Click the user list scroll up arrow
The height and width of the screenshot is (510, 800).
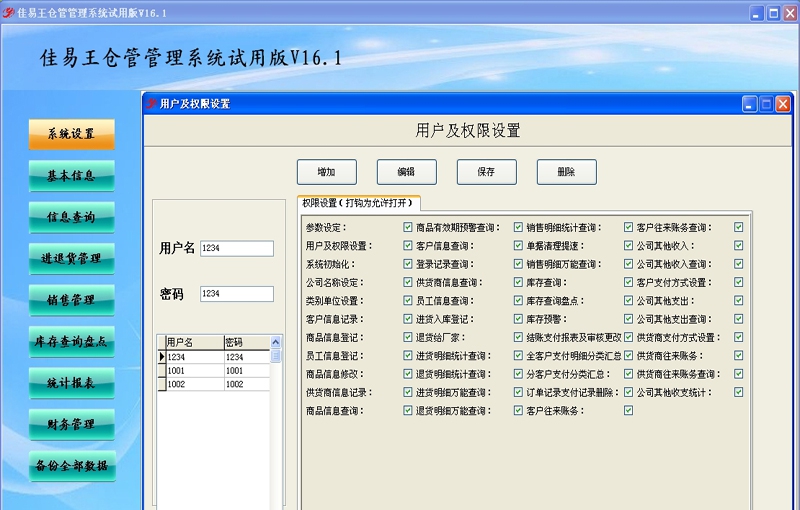[x=276, y=342]
